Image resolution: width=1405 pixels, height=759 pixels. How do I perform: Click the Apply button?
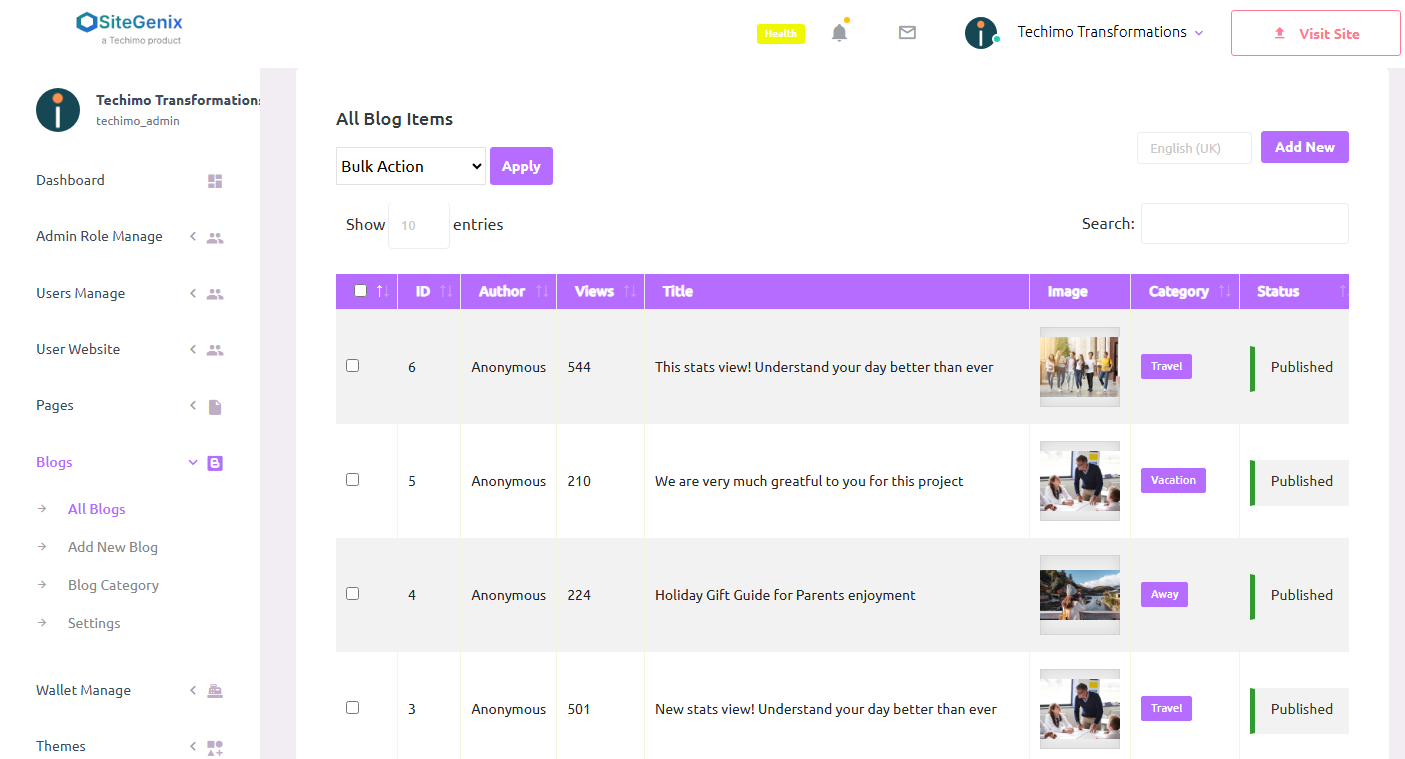coord(521,166)
